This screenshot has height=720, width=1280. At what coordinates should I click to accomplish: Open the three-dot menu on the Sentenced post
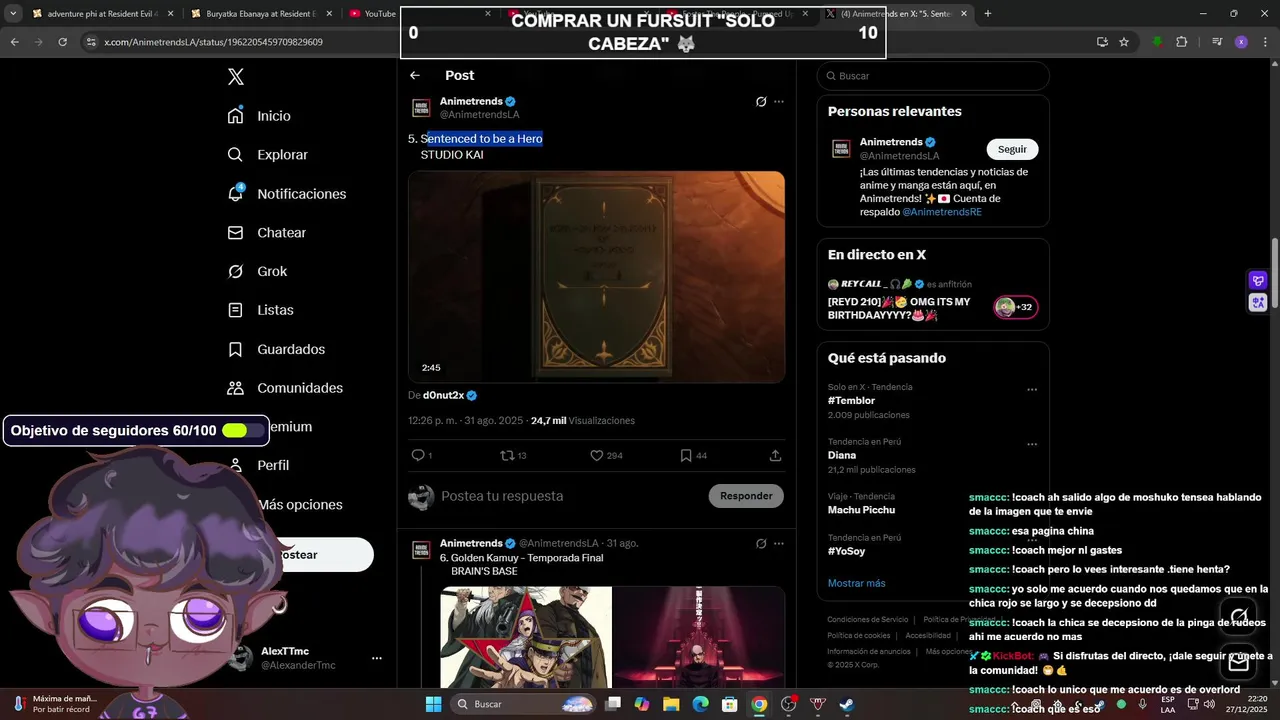(x=779, y=102)
